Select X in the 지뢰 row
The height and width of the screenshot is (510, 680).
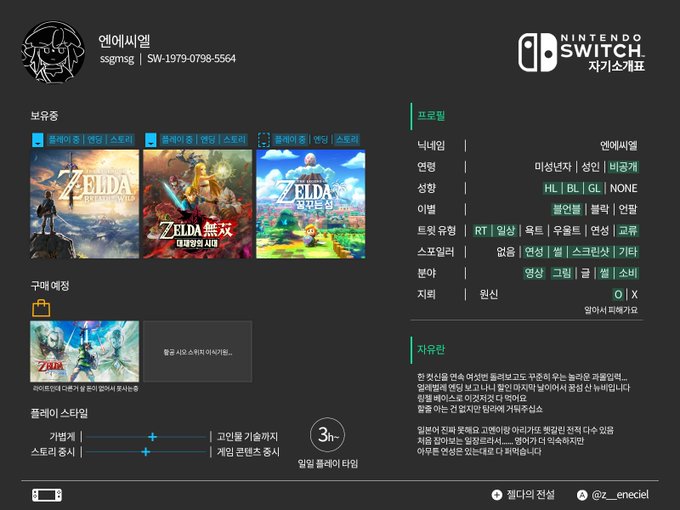pos(634,294)
